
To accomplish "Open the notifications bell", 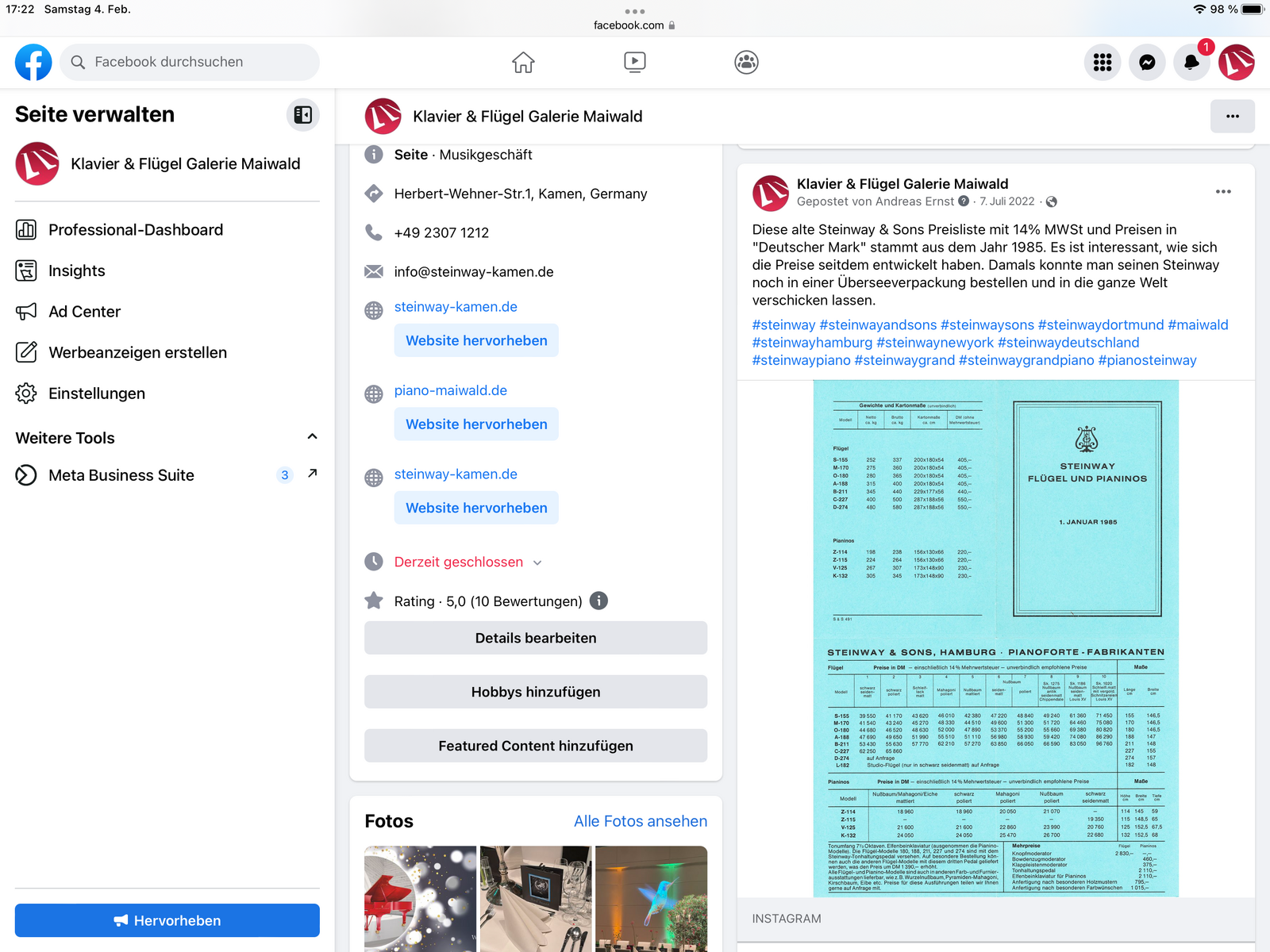I will coord(1191,62).
